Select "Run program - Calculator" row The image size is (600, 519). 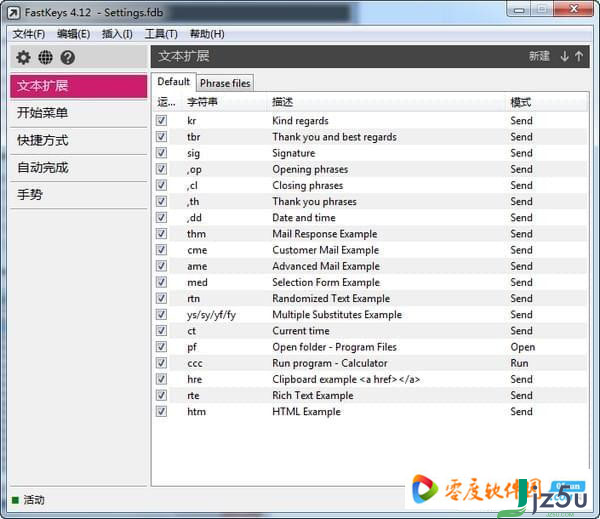(x=370, y=363)
